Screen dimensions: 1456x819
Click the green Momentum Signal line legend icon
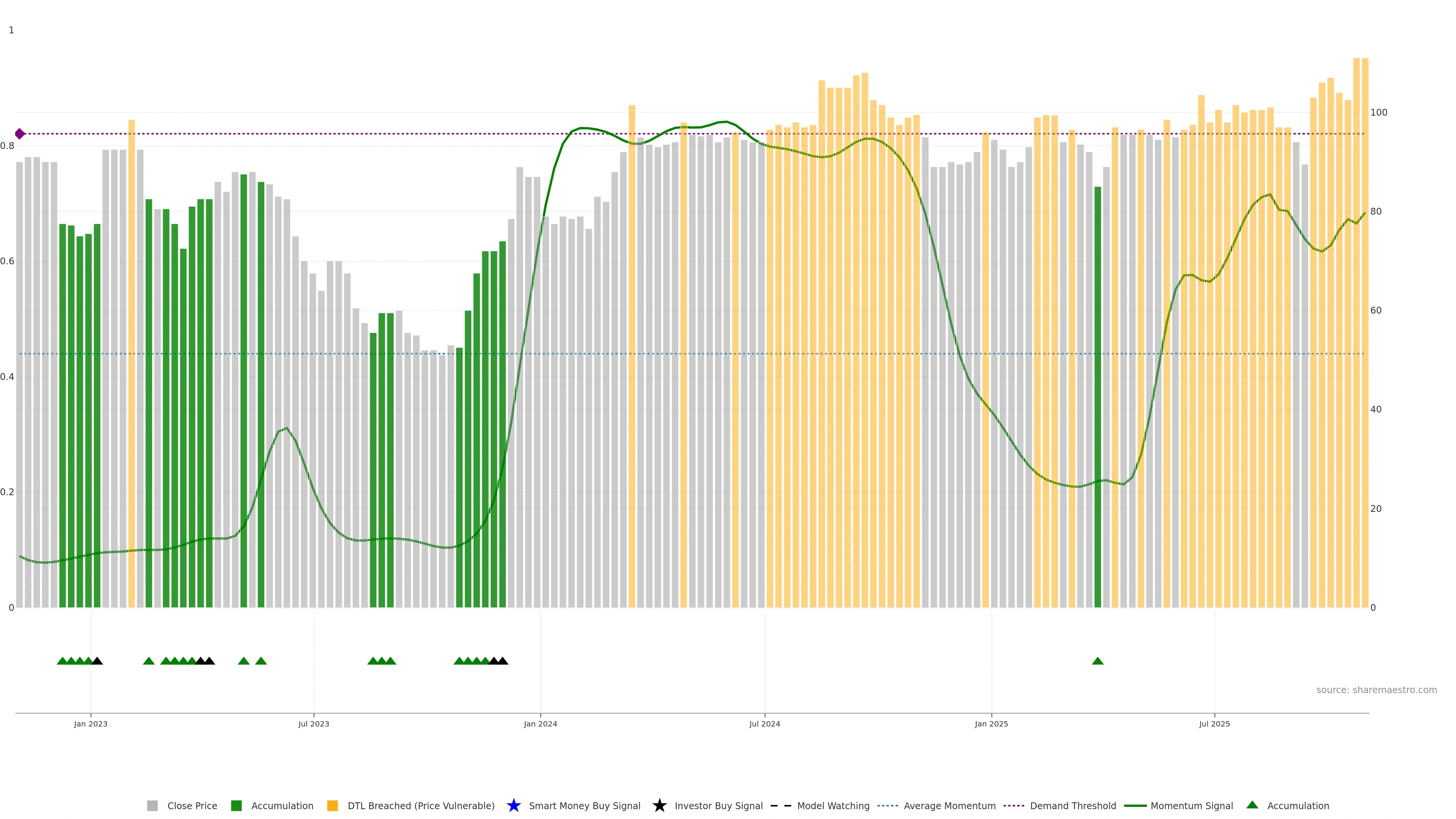[1135, 805]
